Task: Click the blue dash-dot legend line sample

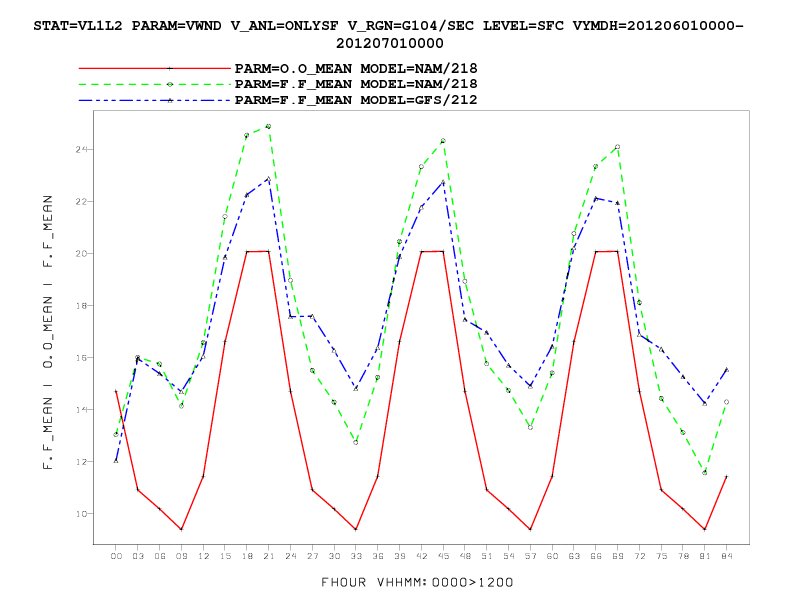Action: pos(155,100)
